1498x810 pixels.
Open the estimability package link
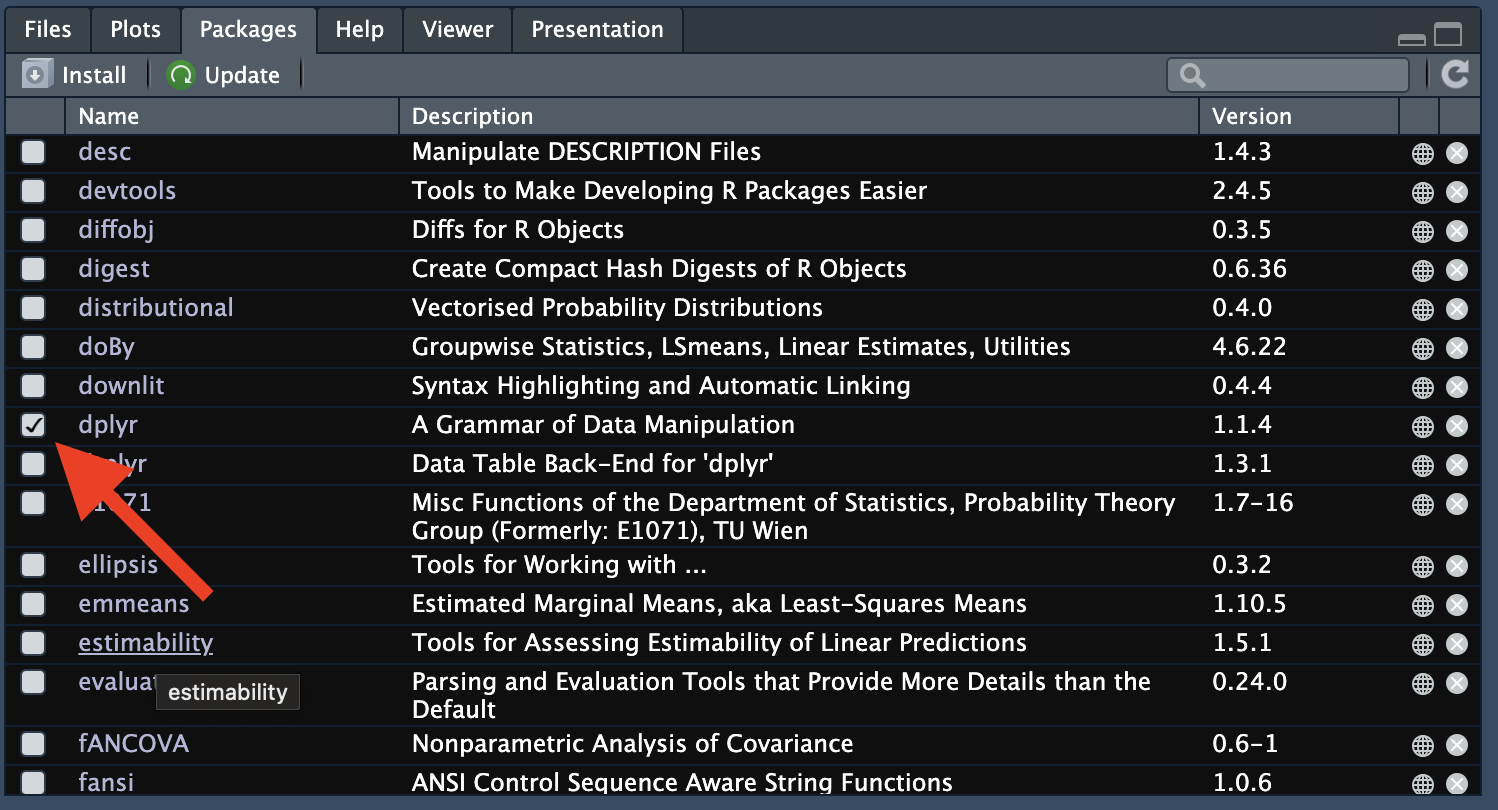pos(145,643)
